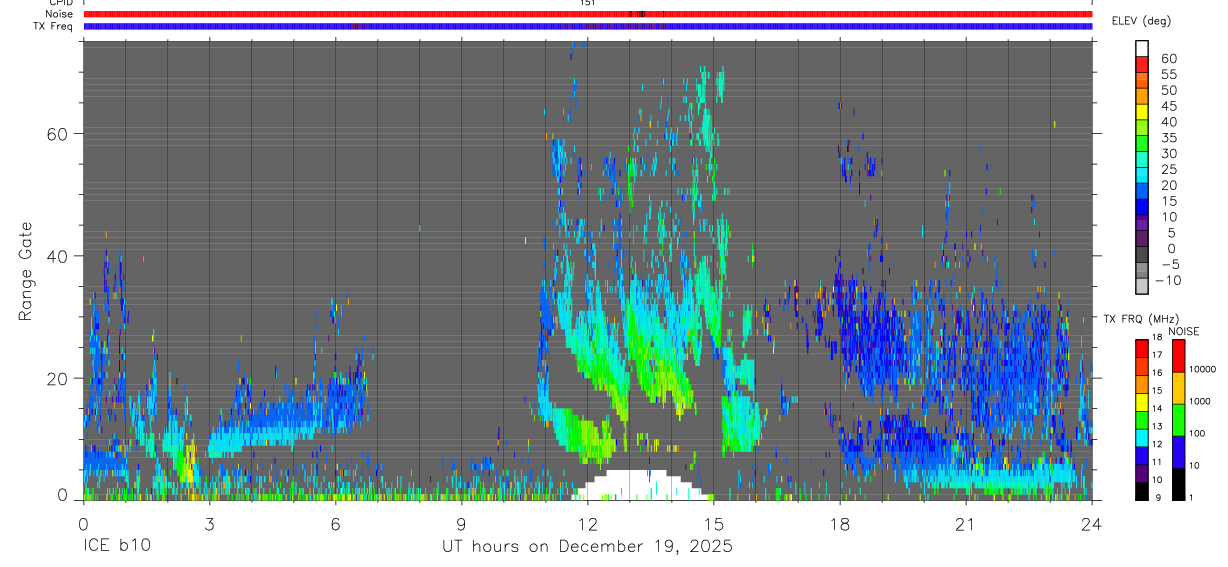
Task: Pick the cyan TX FRQ swatch between 12 and 13
Action: click(x=1142, y=438)
